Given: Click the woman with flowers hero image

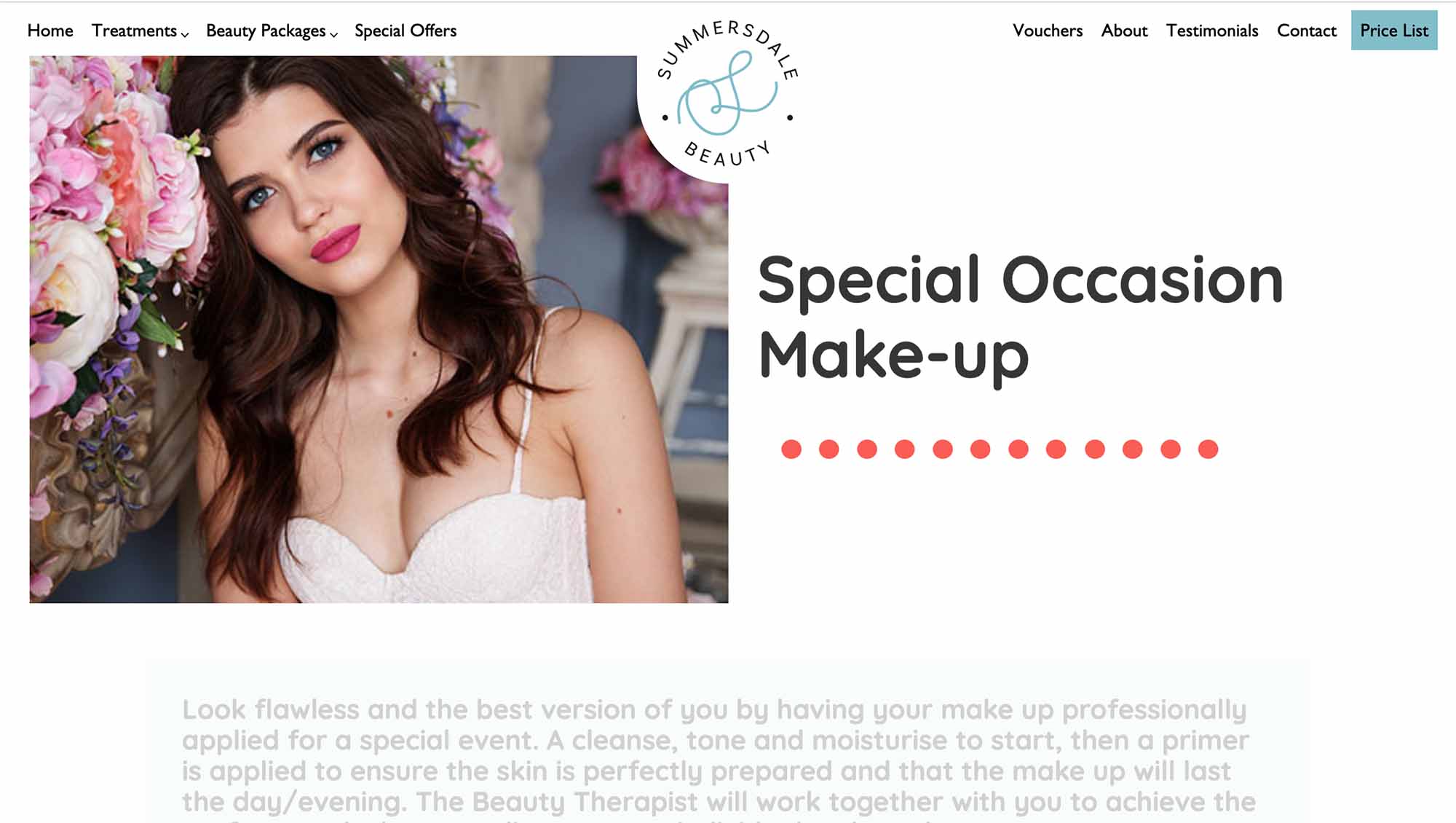Looking at the screenshot, I should [379, 329].
